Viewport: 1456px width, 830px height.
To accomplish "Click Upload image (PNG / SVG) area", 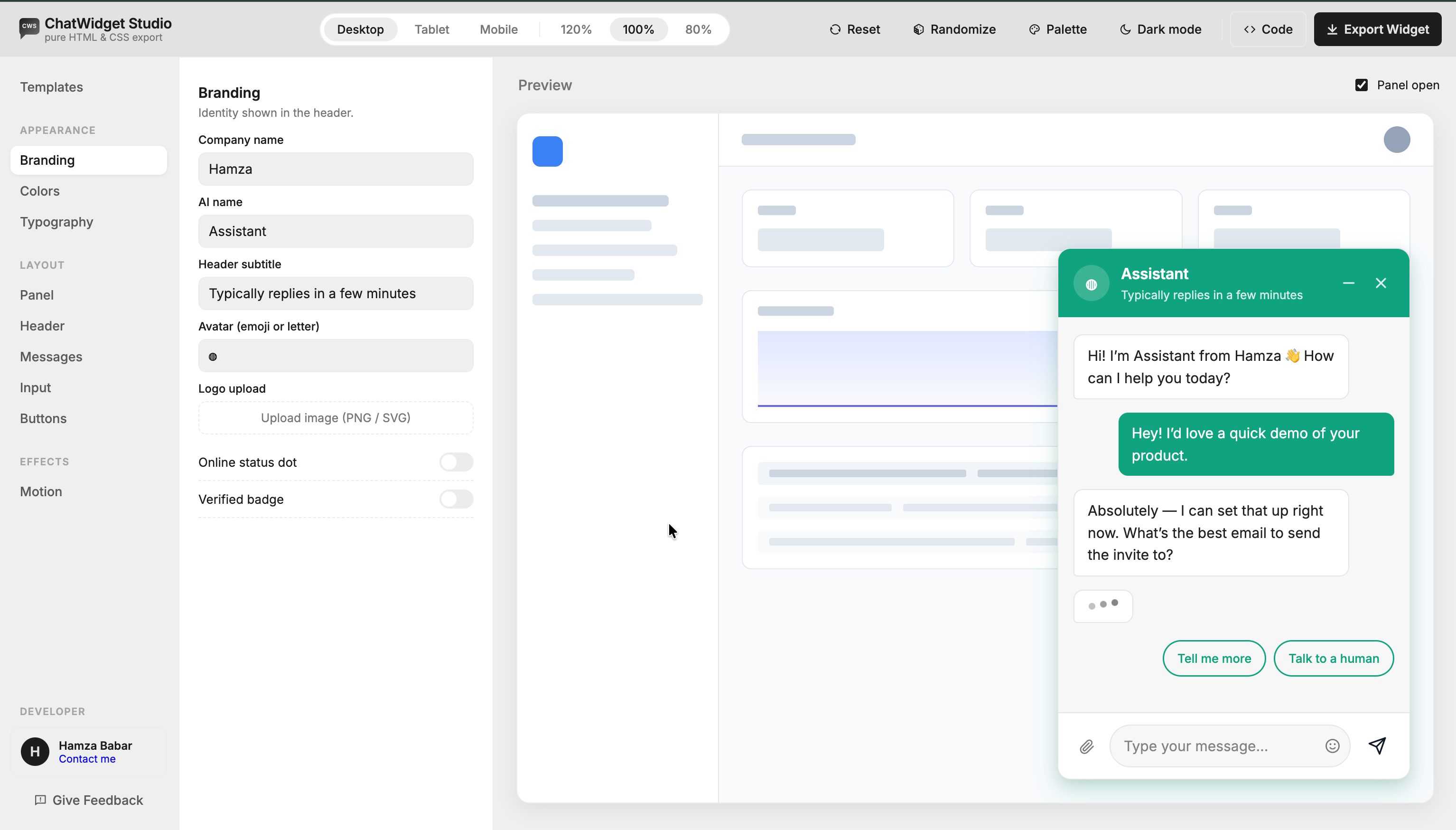I will pos(336,418).
